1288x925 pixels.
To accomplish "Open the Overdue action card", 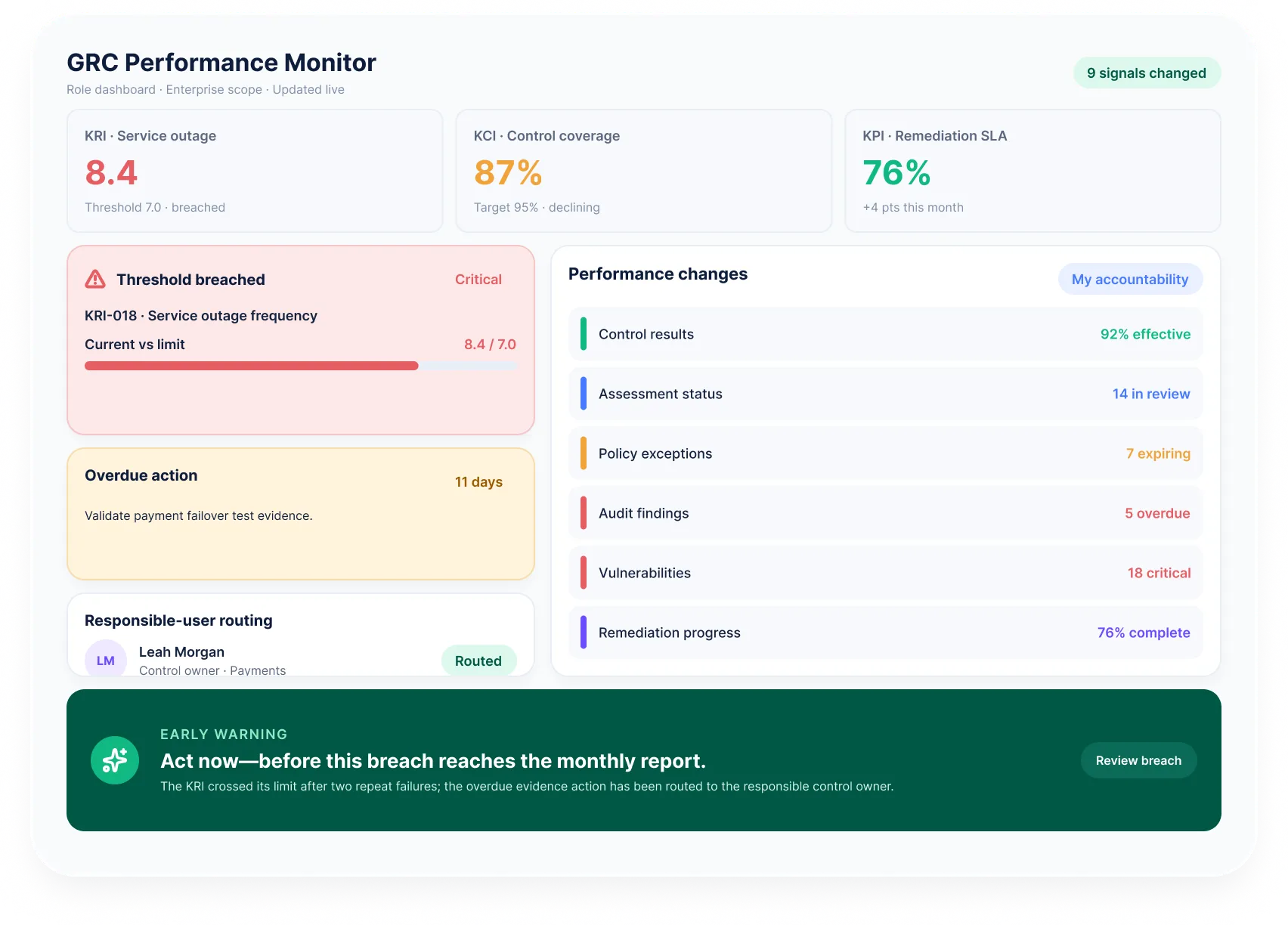I will (x=301, y=514).
